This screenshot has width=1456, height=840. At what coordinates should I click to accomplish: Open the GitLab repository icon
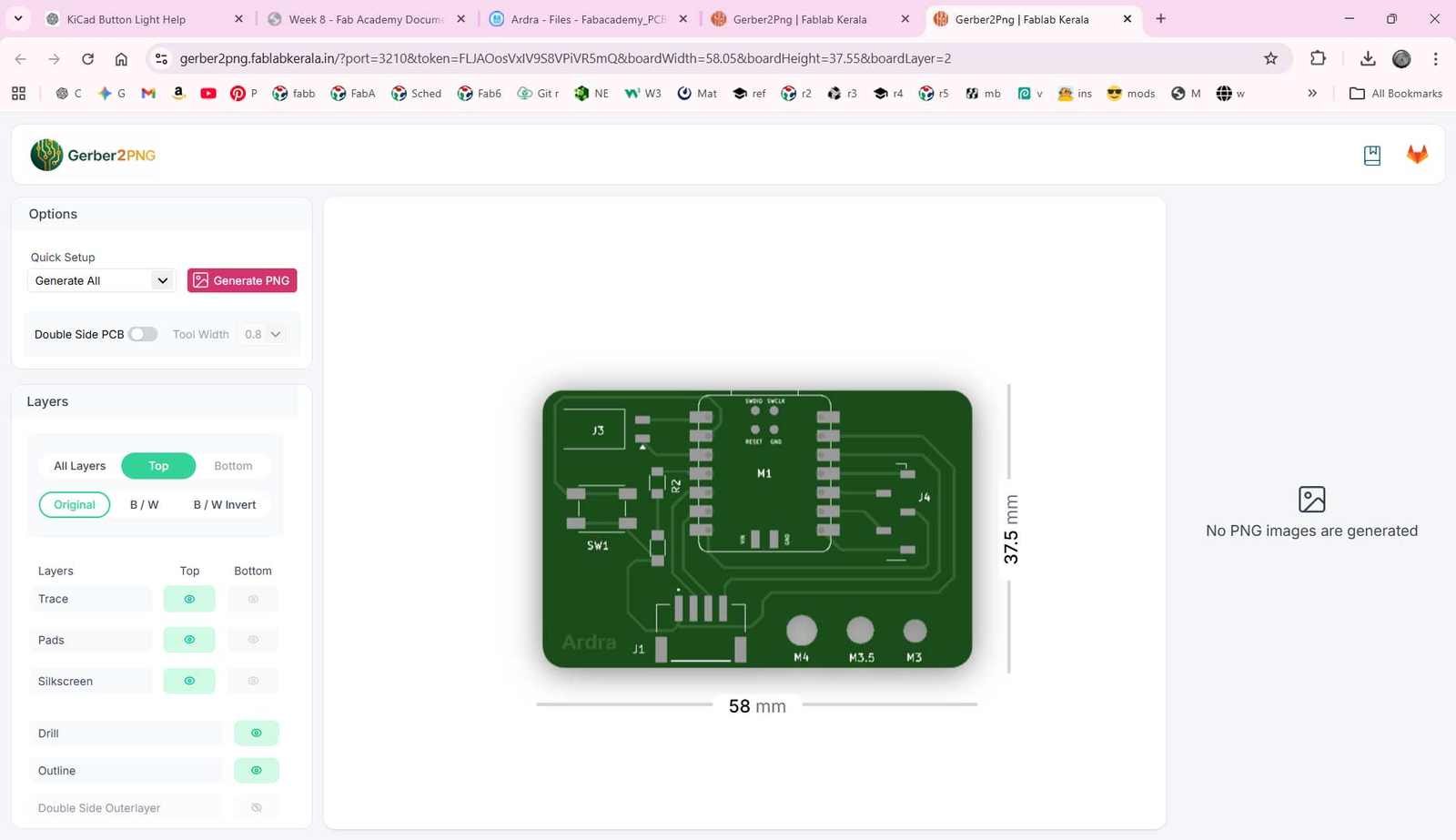pos(1416,154)
